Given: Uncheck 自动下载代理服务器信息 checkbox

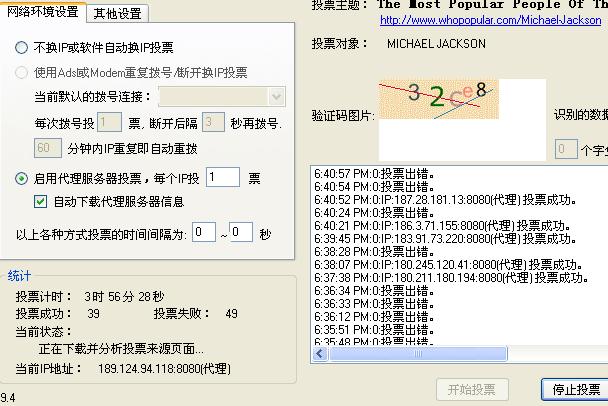Looking at the screenshot, I should 41,201.
